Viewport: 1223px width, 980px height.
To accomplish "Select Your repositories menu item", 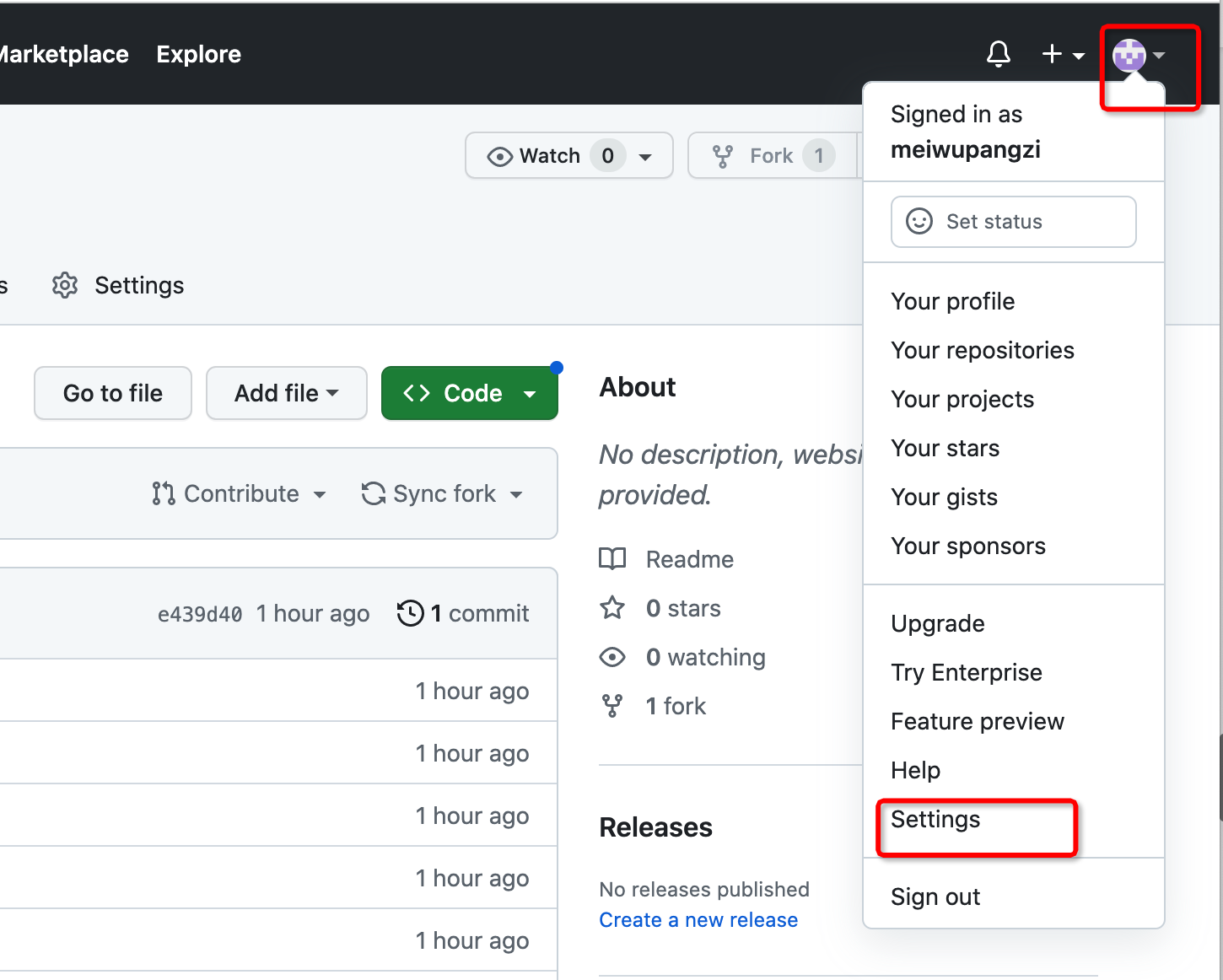I will [1014, 350].
